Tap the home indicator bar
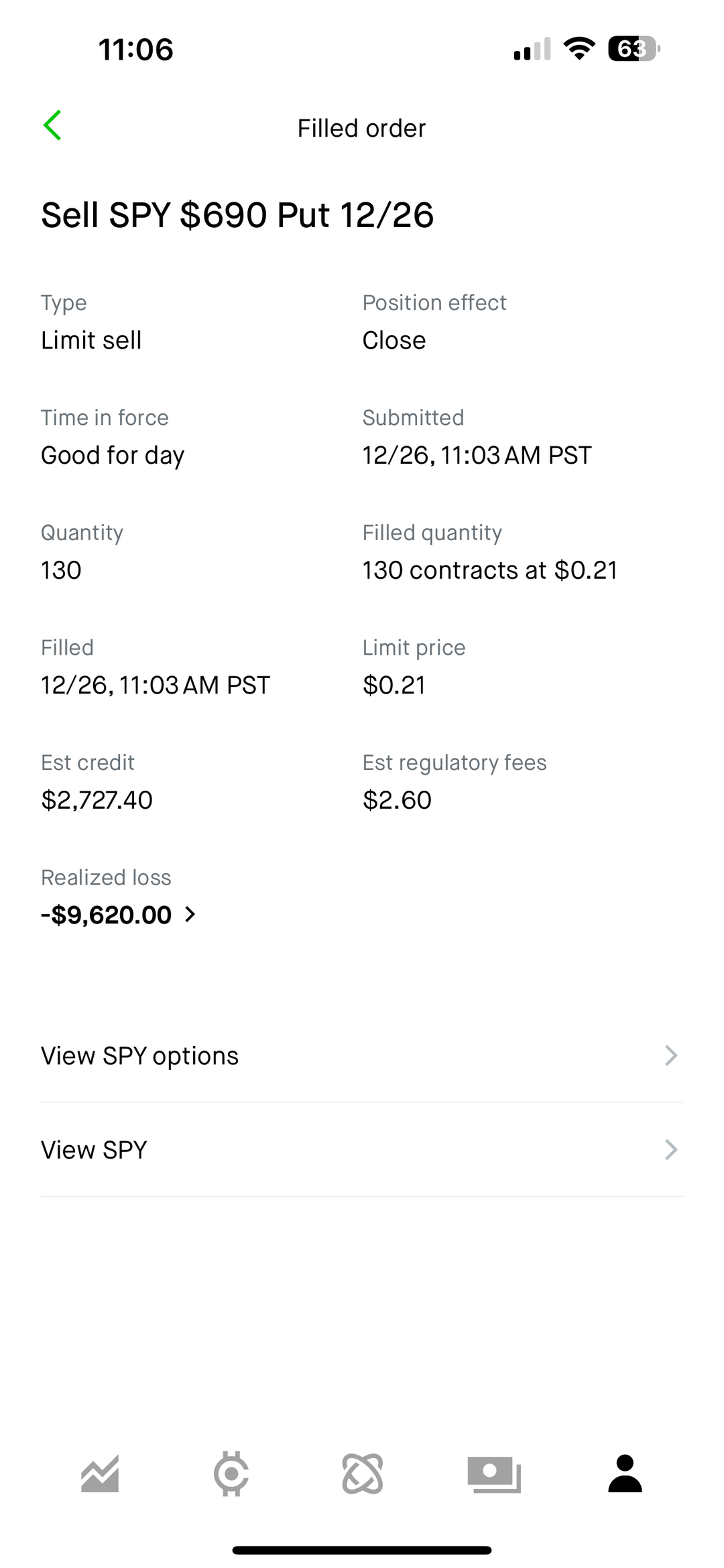The image size is (724, 1568). [362, 1550]
